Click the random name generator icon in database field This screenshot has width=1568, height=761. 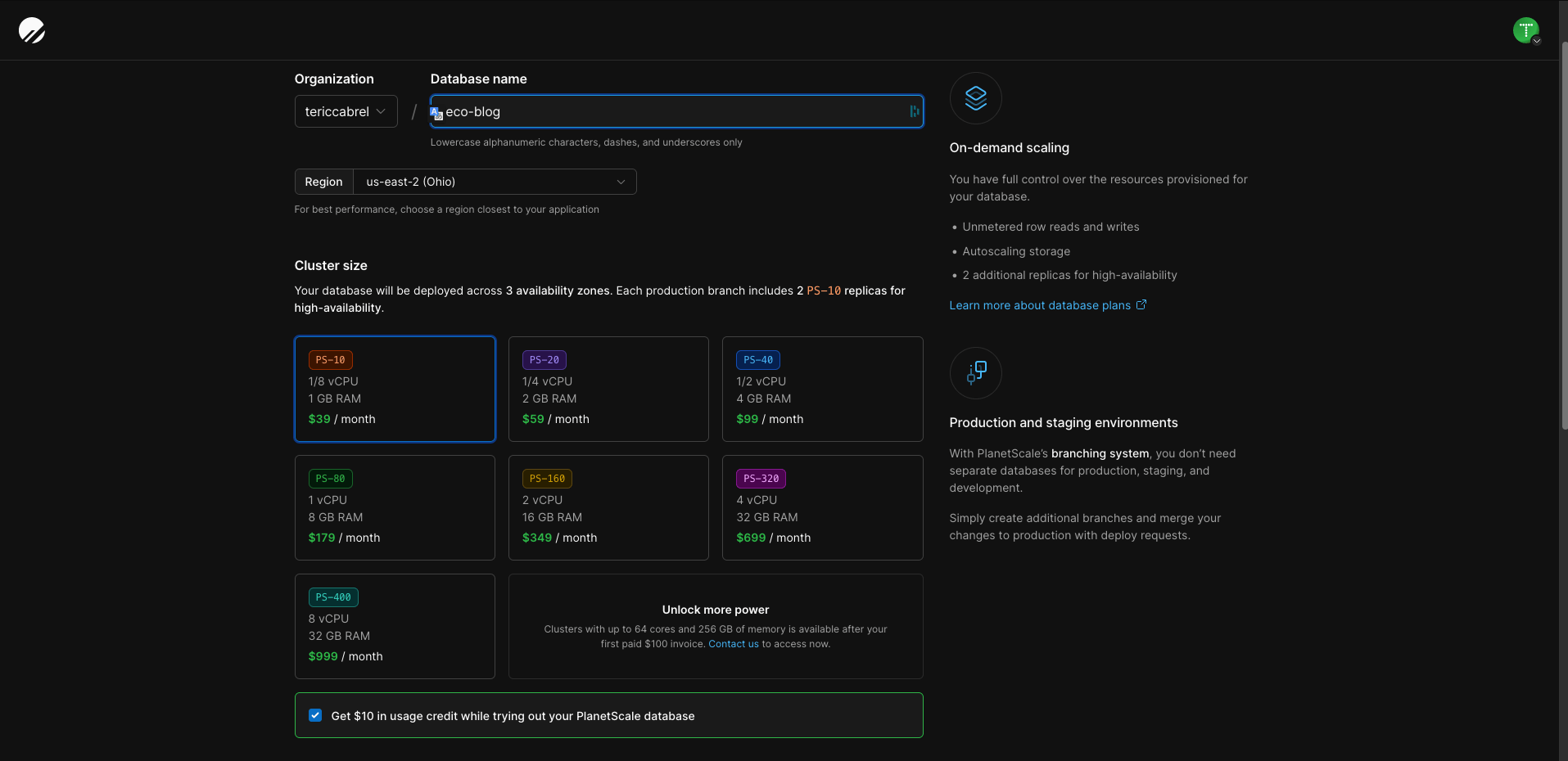click(x=913, y=111)
